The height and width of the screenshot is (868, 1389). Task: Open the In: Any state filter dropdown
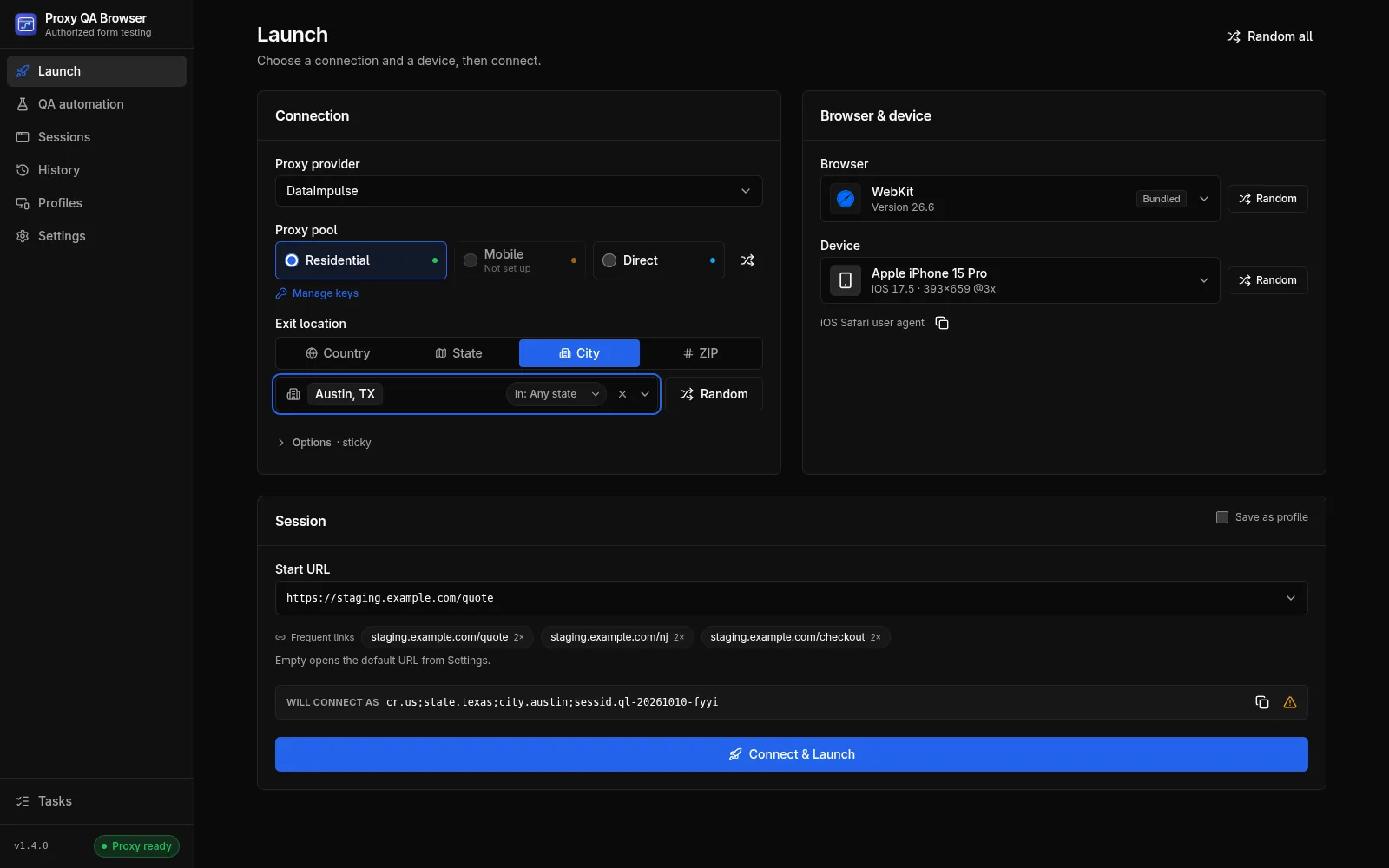(556, 394)
